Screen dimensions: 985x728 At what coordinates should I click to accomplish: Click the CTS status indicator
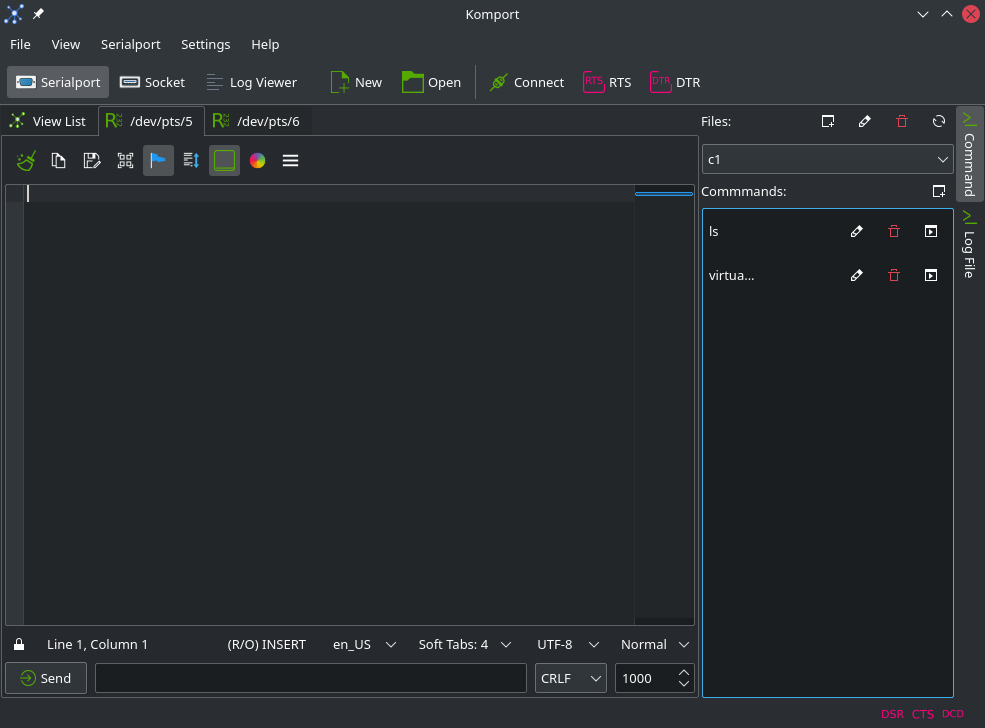tap(923, 714)
